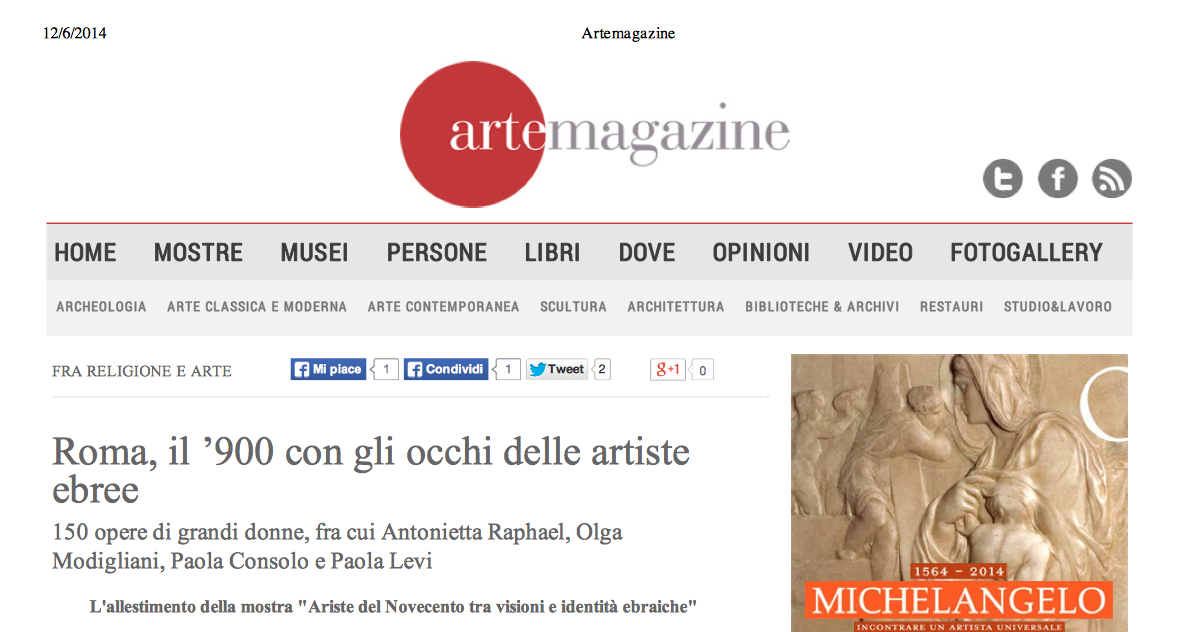Click the Facebook Condividi button
The height and width of the screenshot is (632, 1186).
(x=446, y=369)
